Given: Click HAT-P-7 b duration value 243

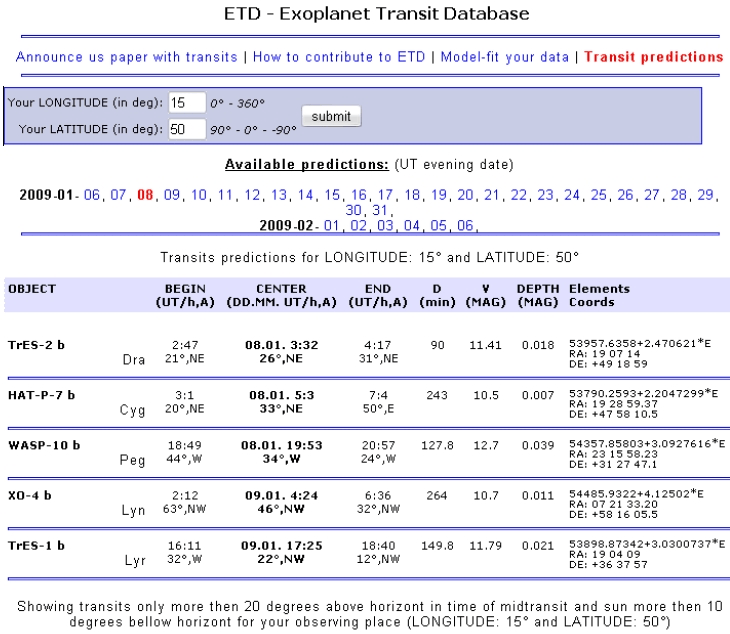Looking at the screenshot, I should click(437, 395).
